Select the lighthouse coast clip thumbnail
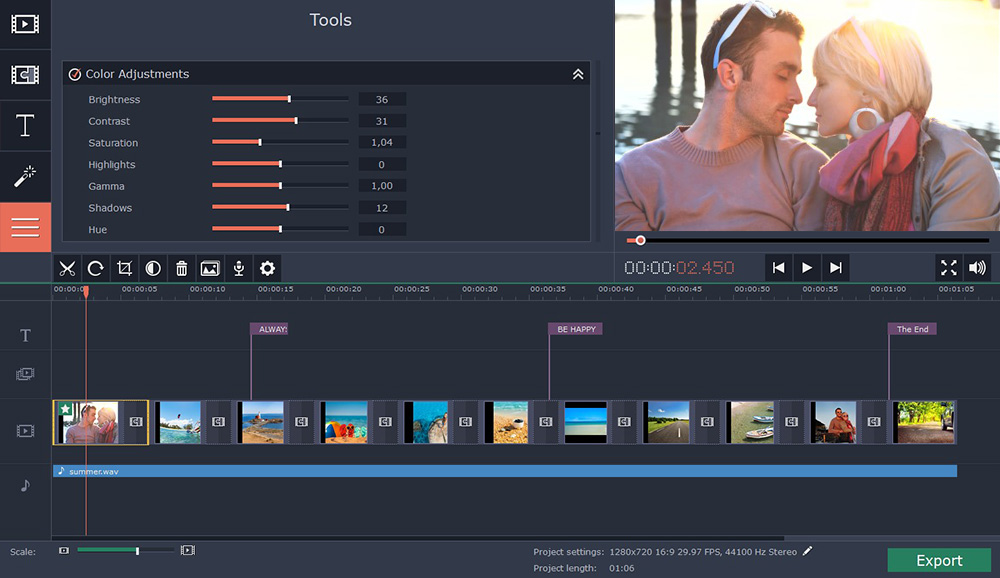This screenshot has width=1000, height=578. point(261,422)
